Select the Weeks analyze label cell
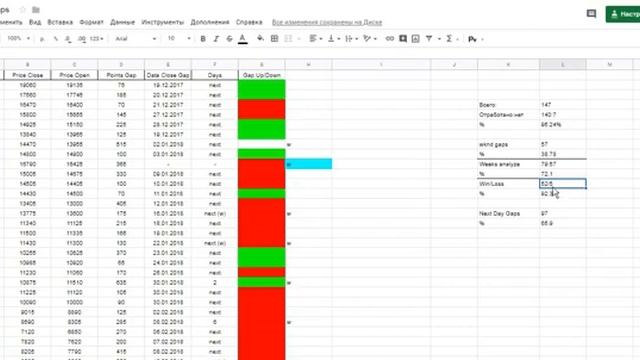The width and height of the screenshot is (640, 360). click(x=509, y=164)
